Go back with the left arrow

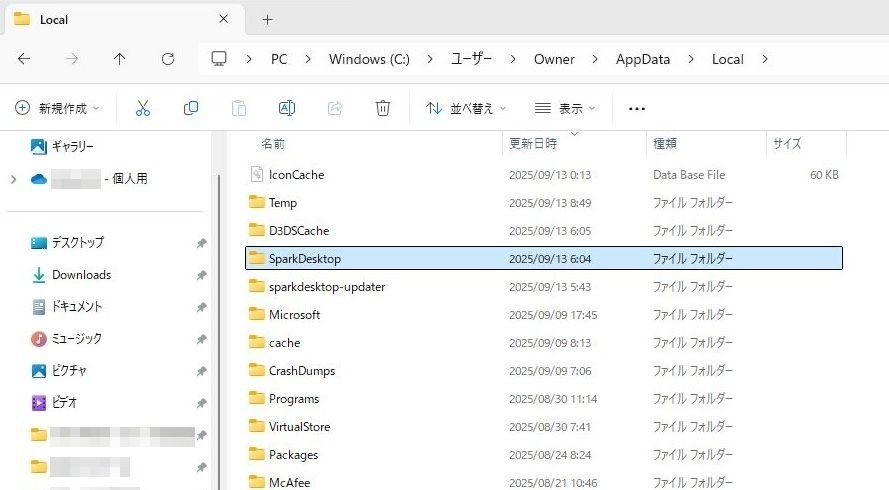24,58
